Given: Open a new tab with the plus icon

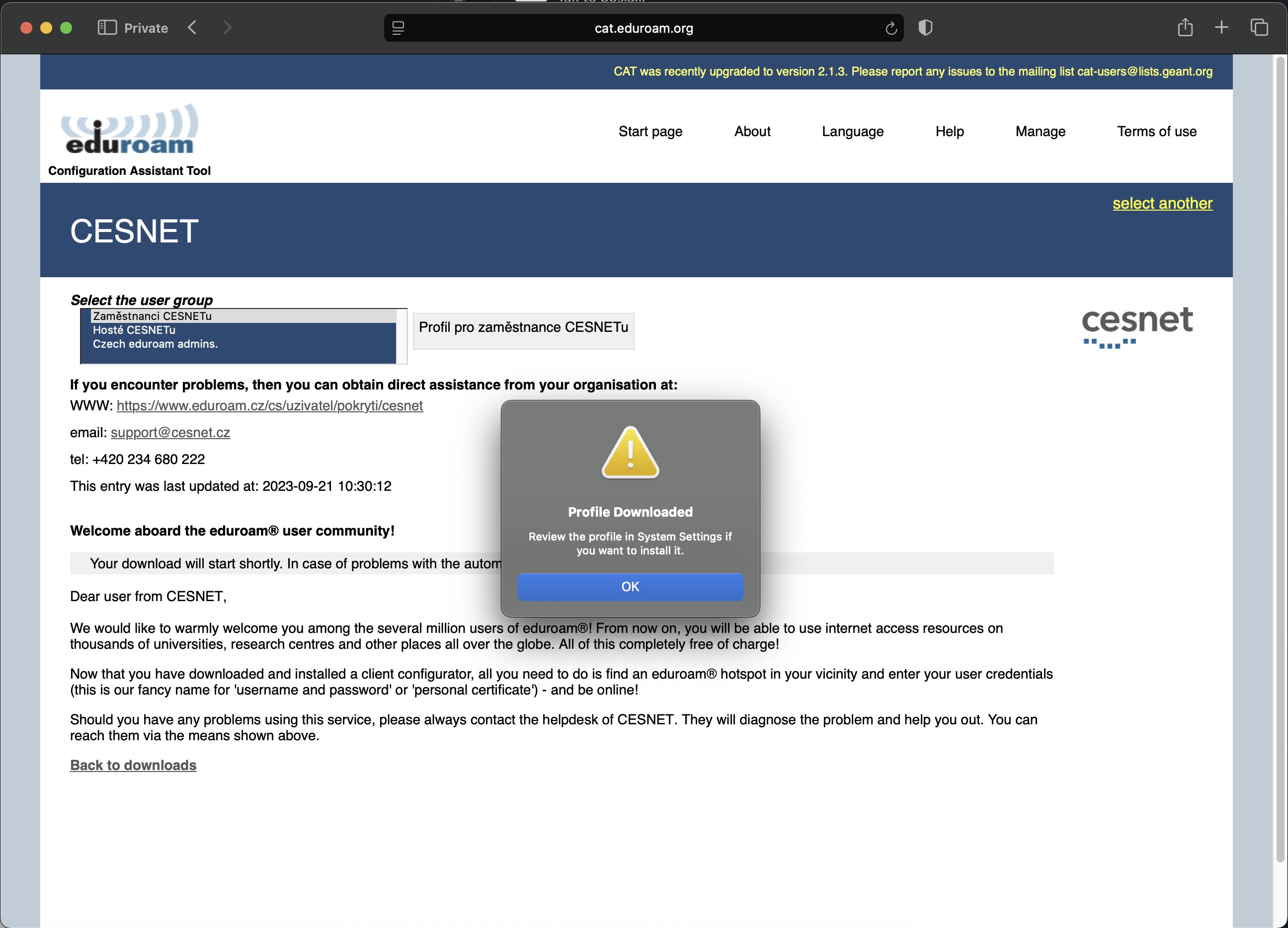Looking at the screenshot, I should [1221, 27].
